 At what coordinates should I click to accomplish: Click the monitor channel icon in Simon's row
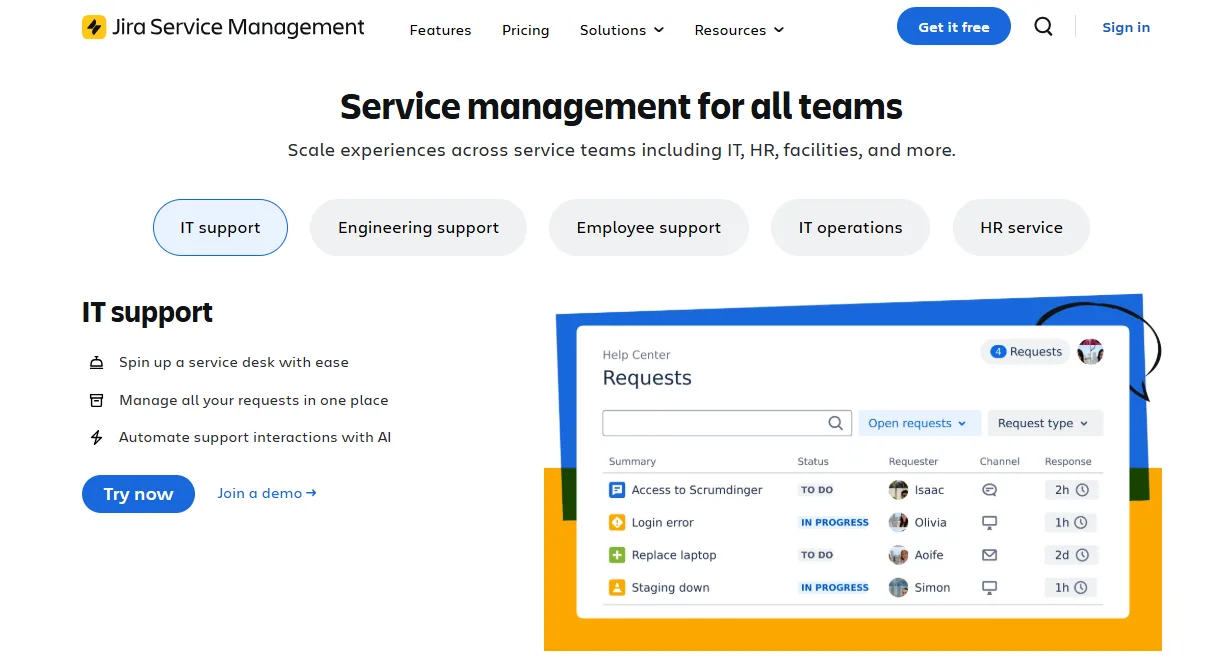click(990, 587)
